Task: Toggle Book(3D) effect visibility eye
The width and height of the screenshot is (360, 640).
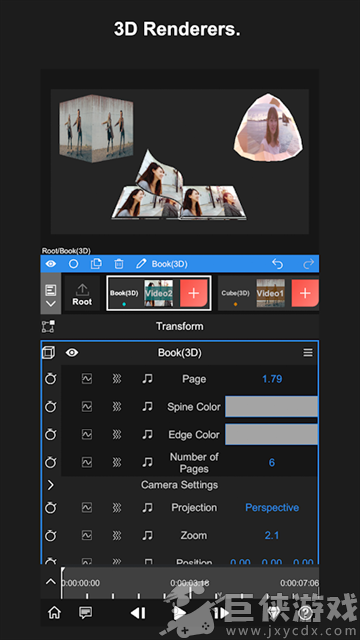Action: tap(72, 353)
